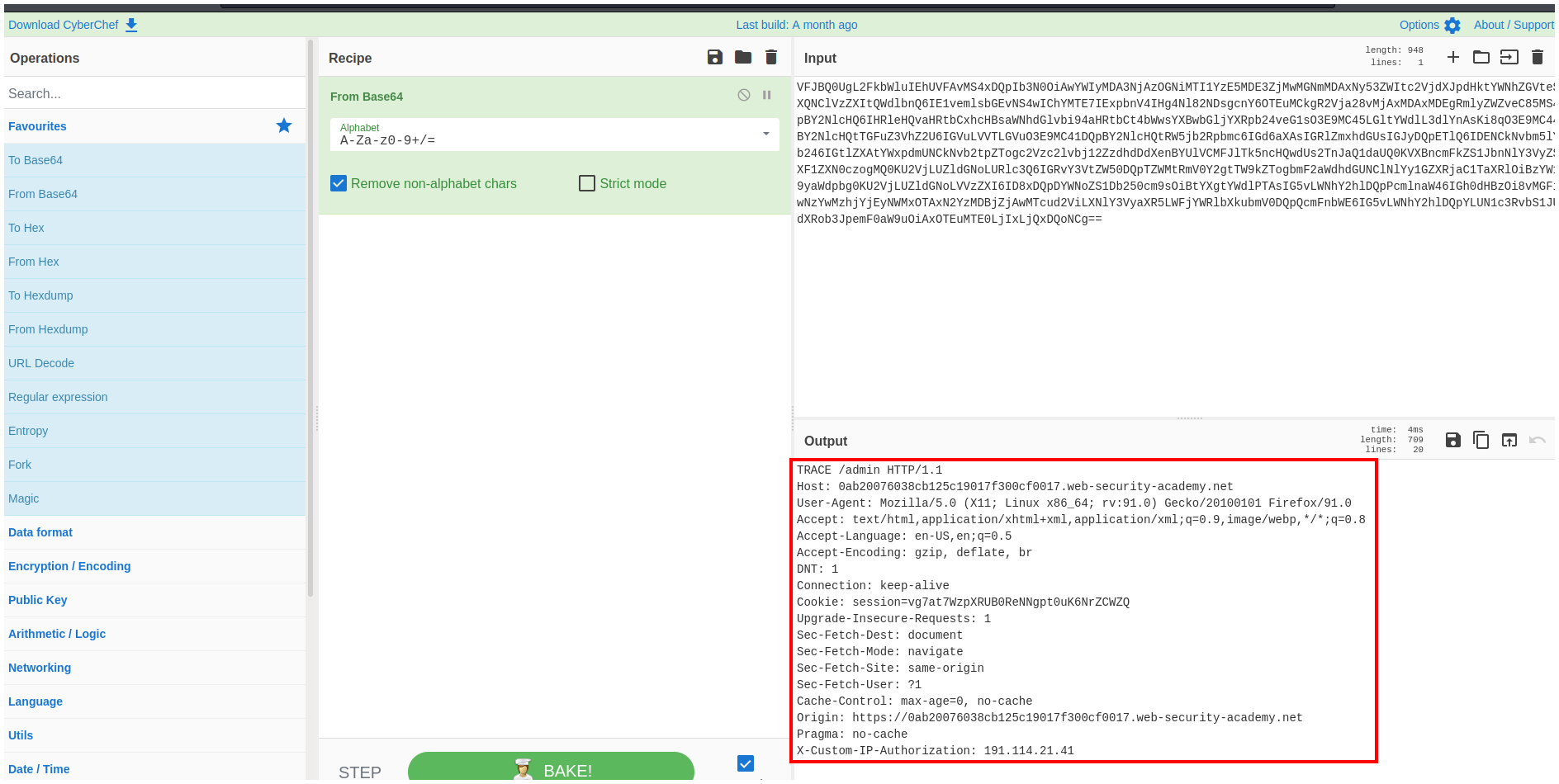
Task: Expand the Data format category
Action: pos(40,532)
